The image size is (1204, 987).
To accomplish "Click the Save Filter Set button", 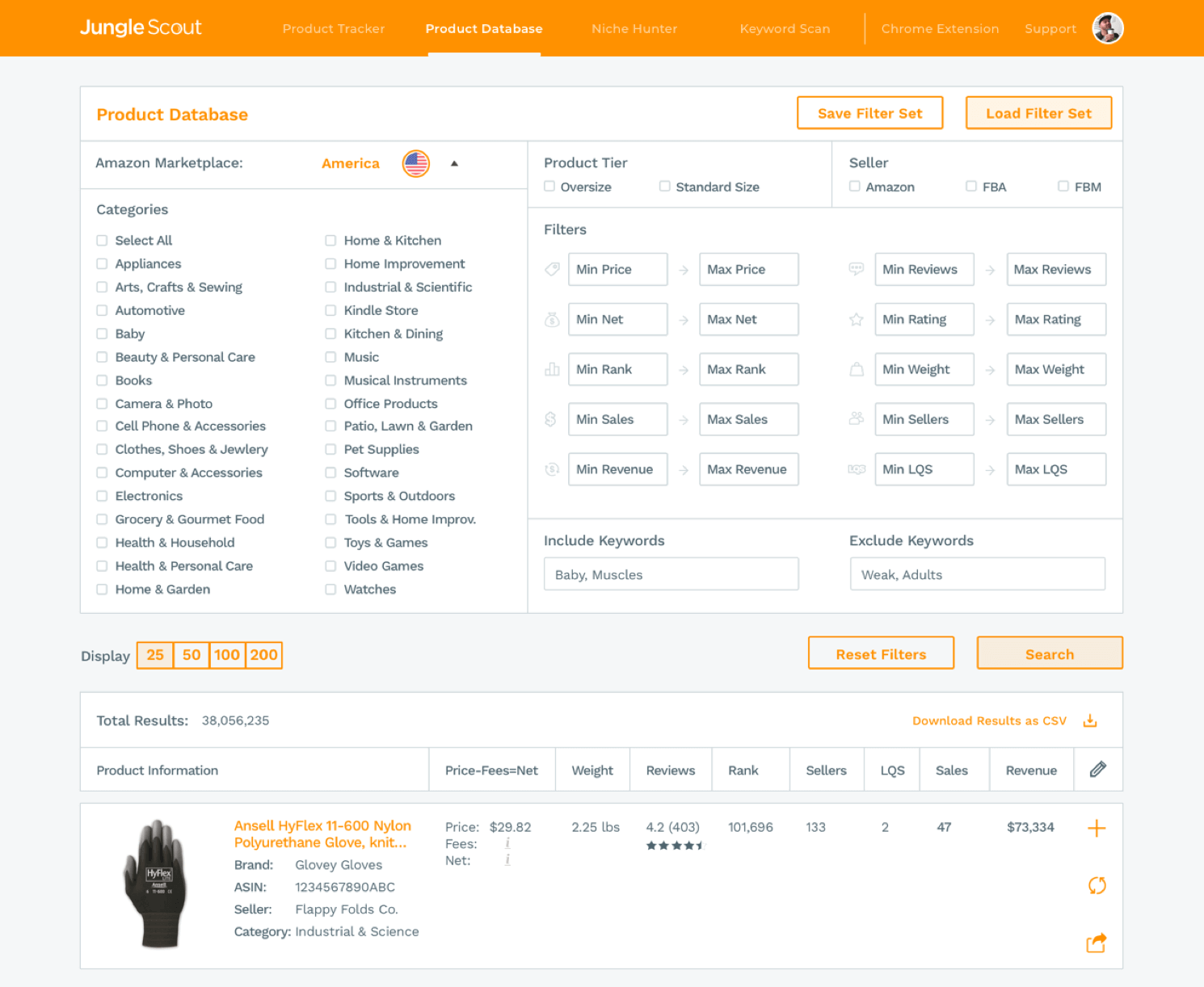I will [x=870, y=113].
